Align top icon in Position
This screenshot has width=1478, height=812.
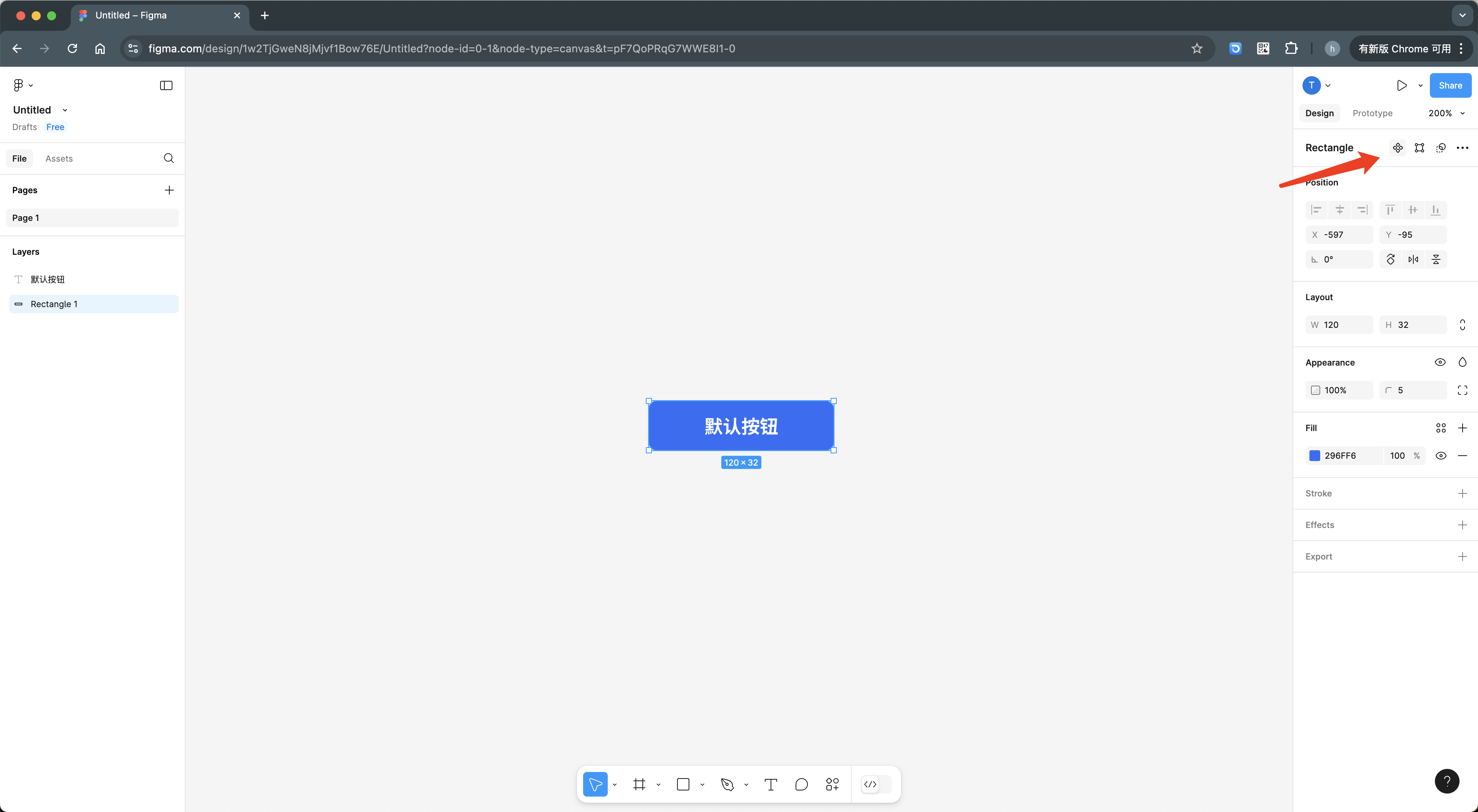pos(1389,210)
